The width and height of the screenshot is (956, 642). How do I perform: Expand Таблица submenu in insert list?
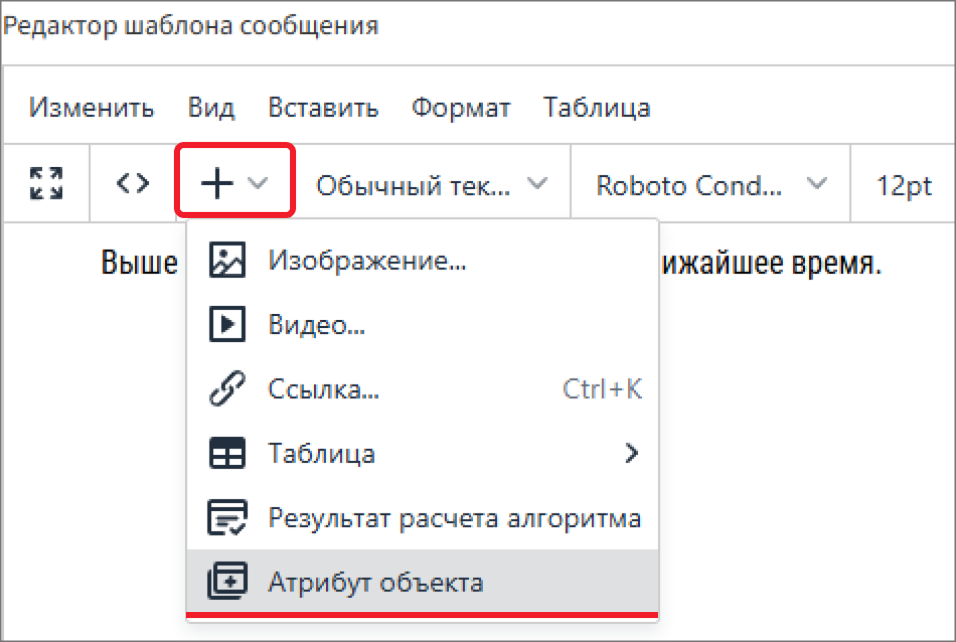422,453
